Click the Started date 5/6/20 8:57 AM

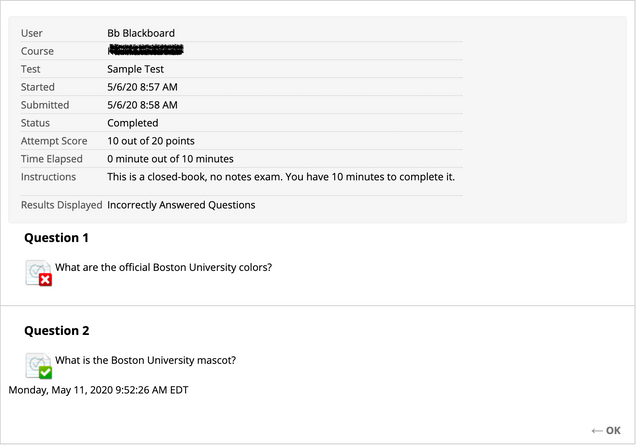tap(142, 87)
